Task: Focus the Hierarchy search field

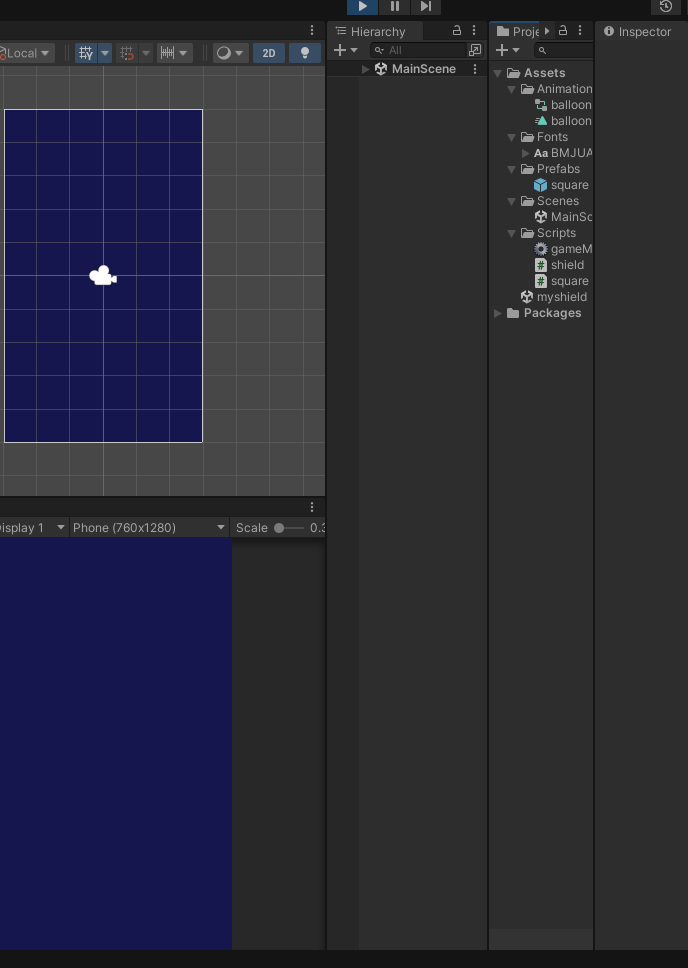Action: [x=419, y=50]
